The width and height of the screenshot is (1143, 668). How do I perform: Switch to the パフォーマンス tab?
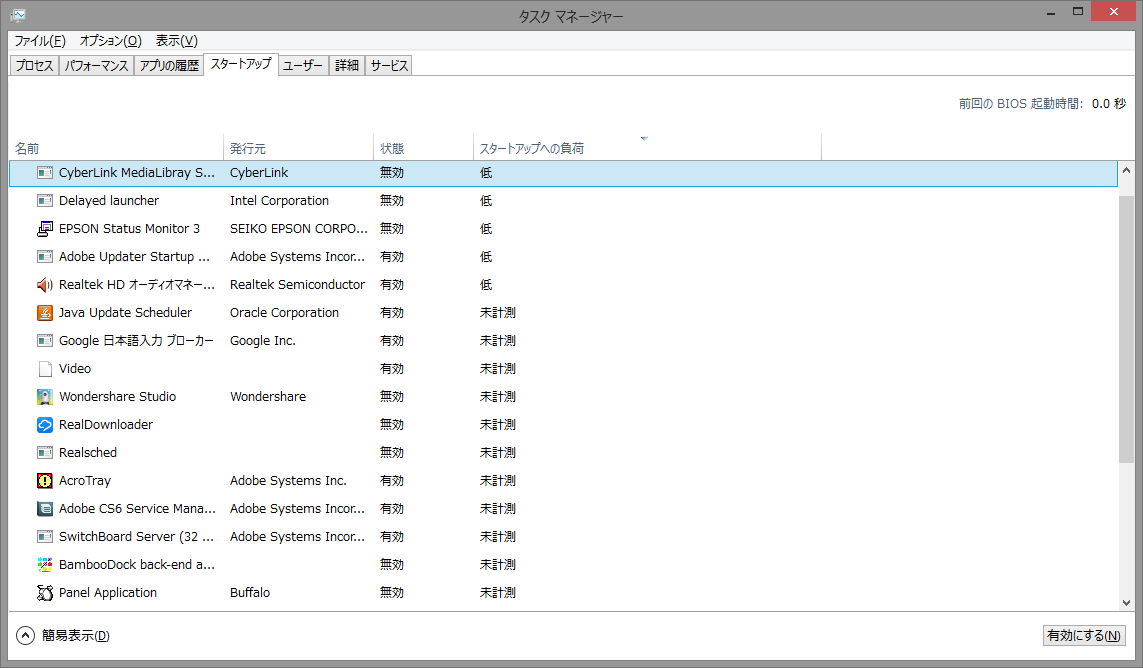click(96, 66)
